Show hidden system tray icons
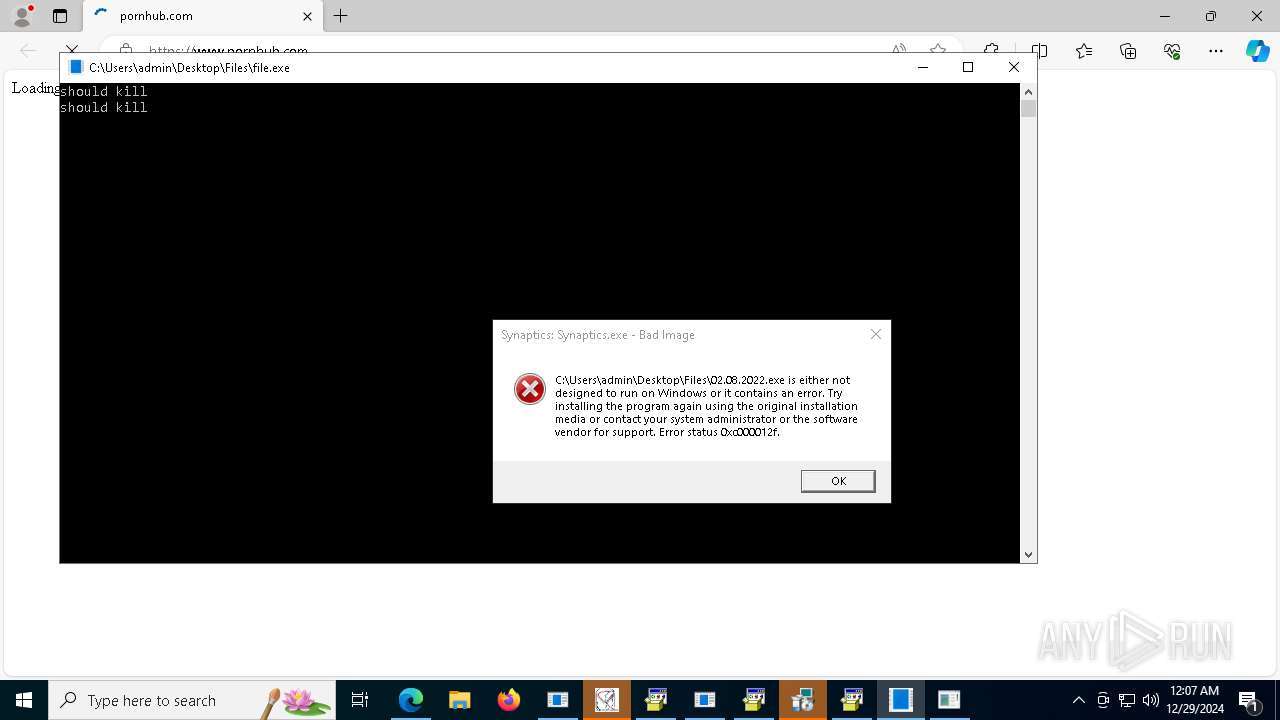This screenshot has width=1280, height=720. coord(1078,700)
